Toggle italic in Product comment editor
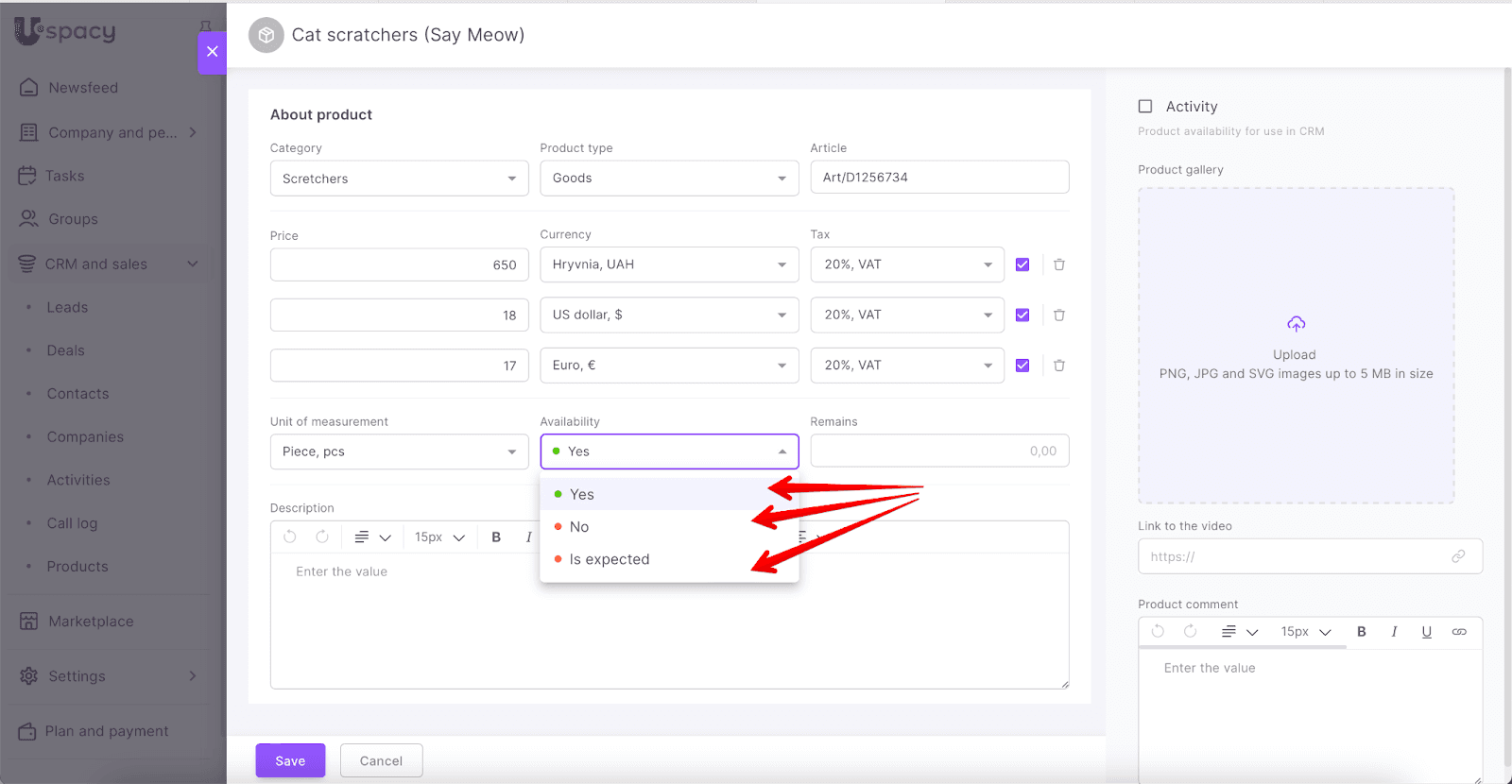Screen dimensions: 1512x784 tap(1394, 632)
